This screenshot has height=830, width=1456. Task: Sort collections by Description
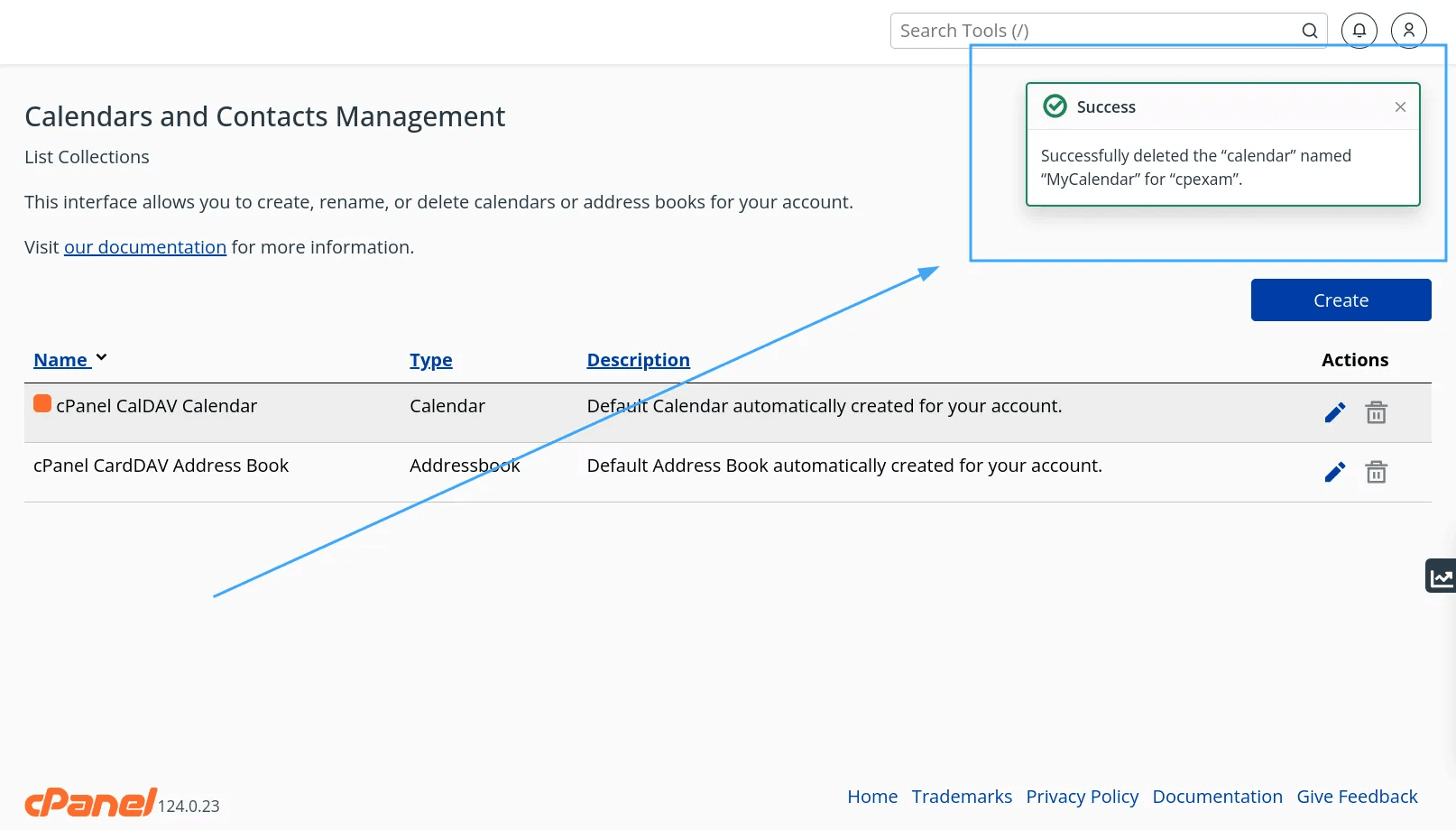(x=638, y=359)
